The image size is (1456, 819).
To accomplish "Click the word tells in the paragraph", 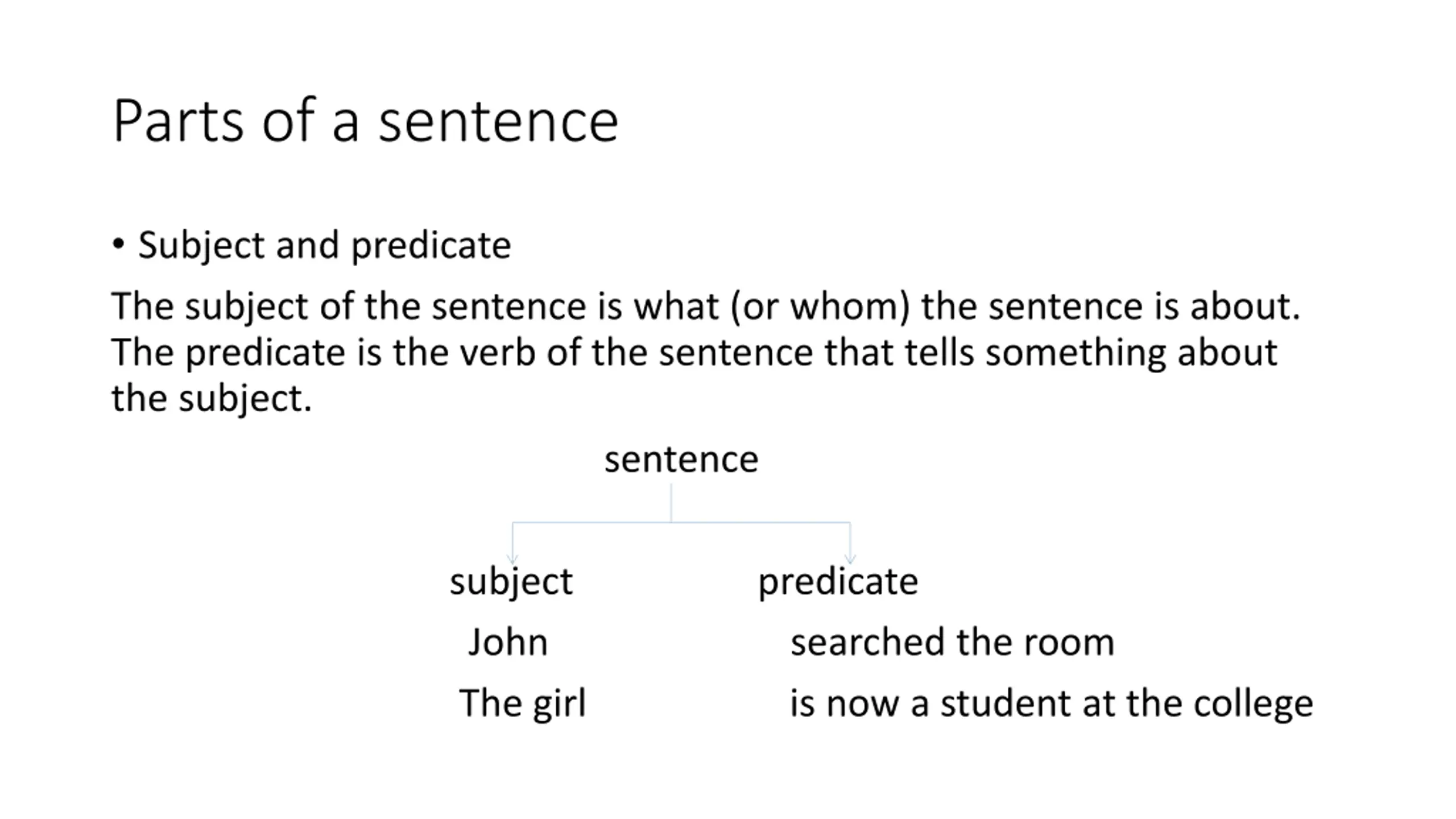I will tap(940, 353).
